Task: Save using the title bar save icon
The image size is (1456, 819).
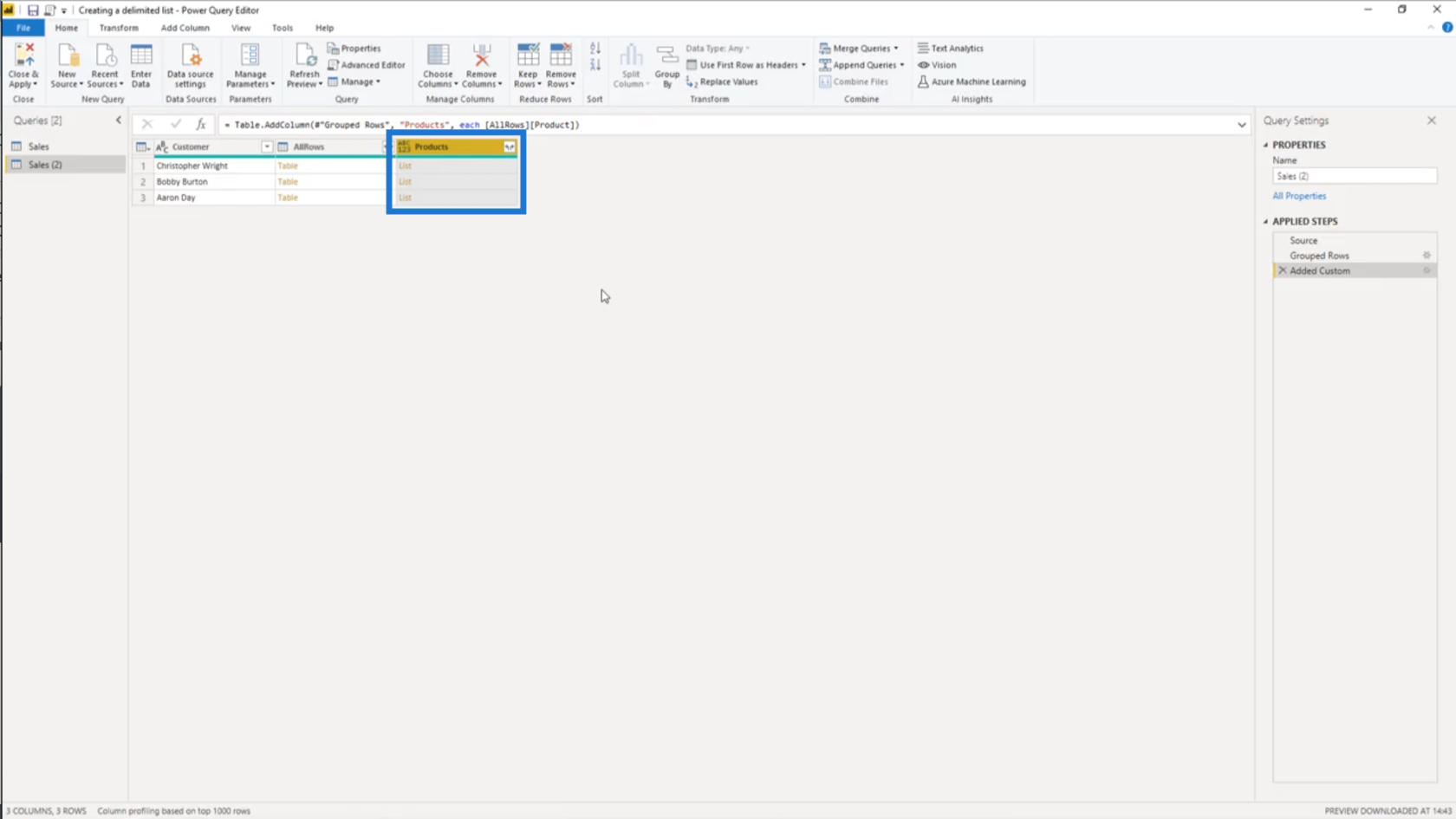Action: pos(33,10)
